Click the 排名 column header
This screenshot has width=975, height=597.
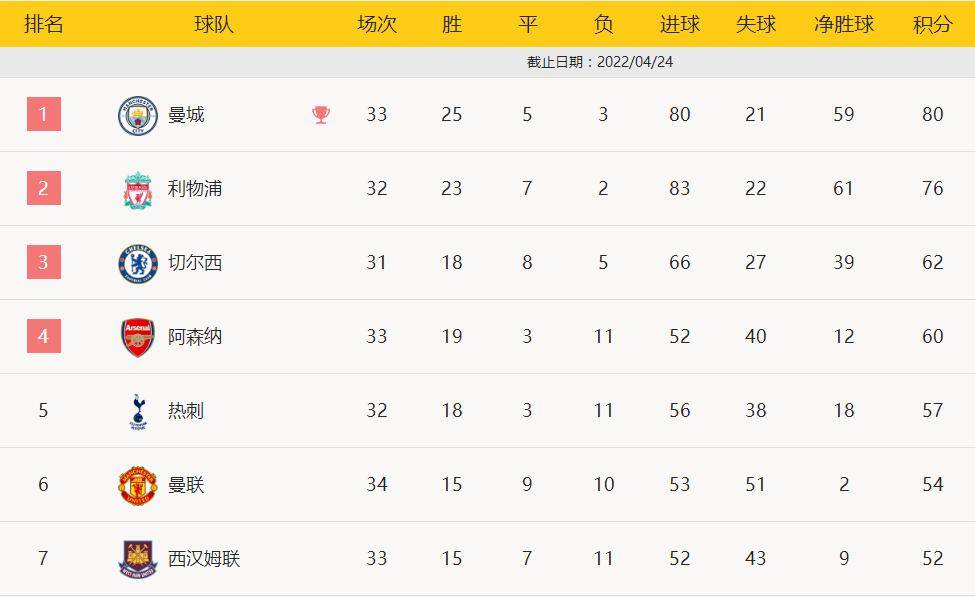tap(43, 24)
